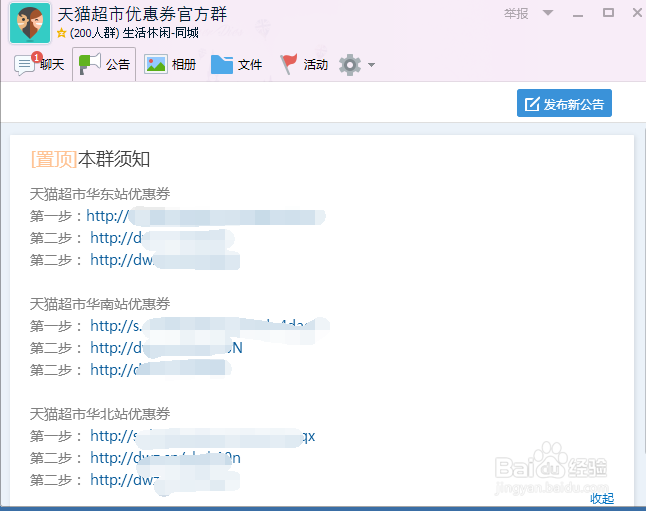This screenshot has height=511, width=646.
Task: Collapse the announcement with 收起
Action: pos(602,498)
